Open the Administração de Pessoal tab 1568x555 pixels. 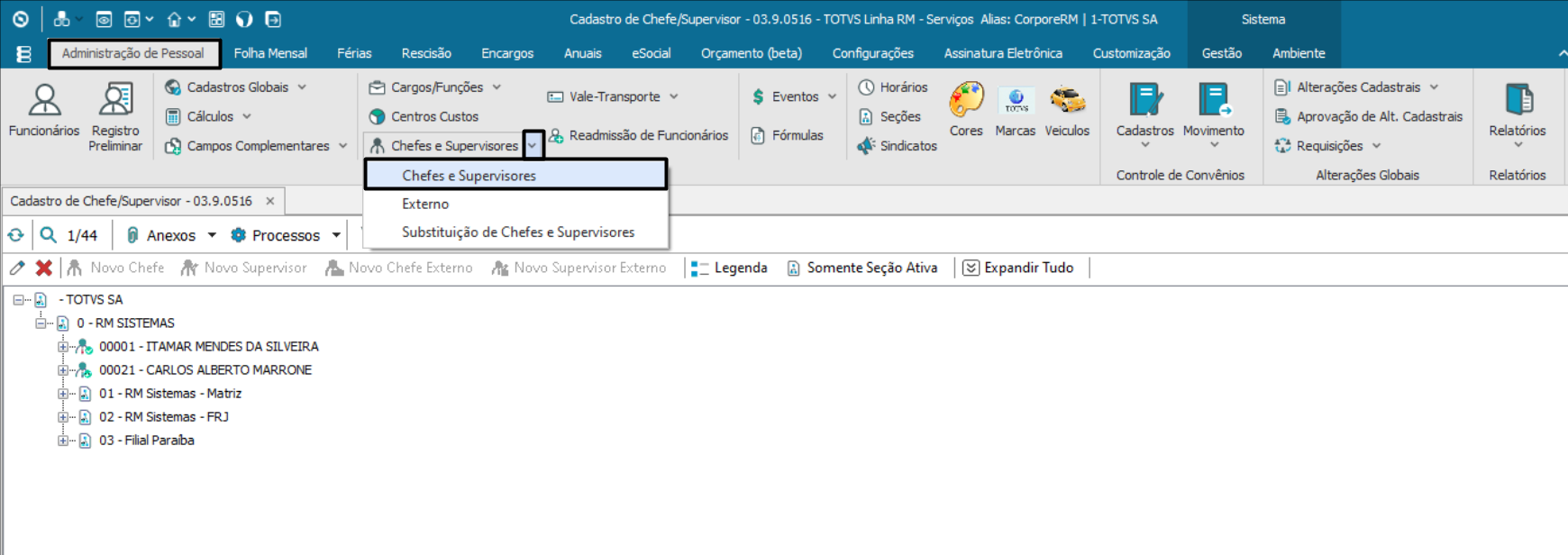(x=133, y=53)
